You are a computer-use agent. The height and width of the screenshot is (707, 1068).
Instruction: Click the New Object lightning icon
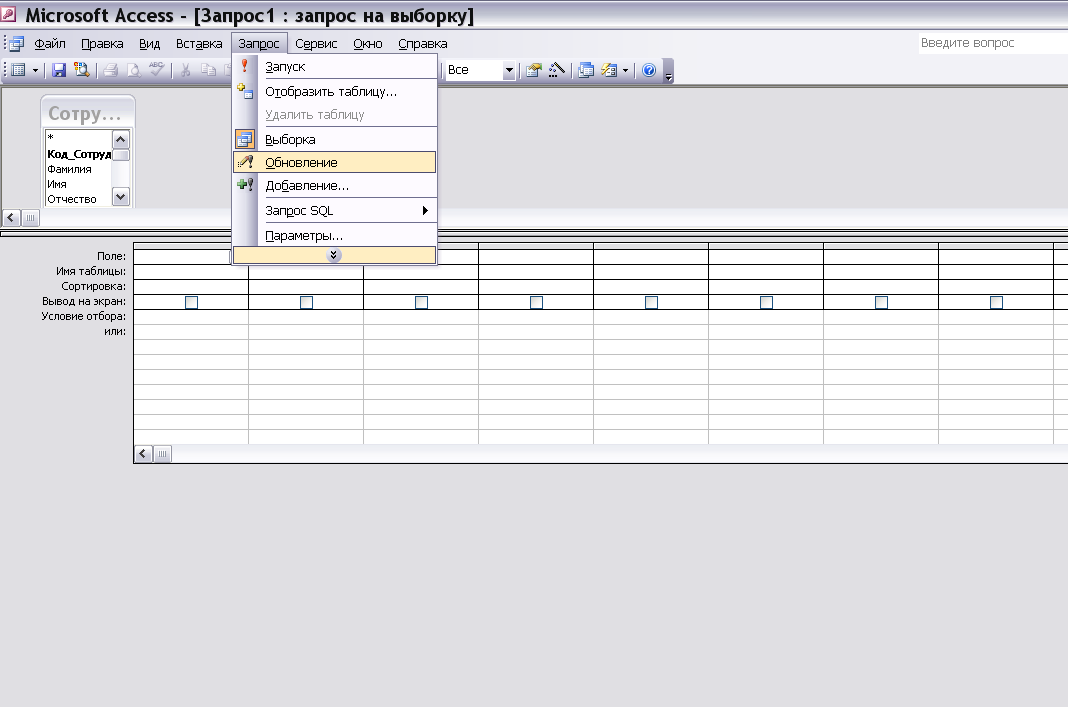[610, 70]
